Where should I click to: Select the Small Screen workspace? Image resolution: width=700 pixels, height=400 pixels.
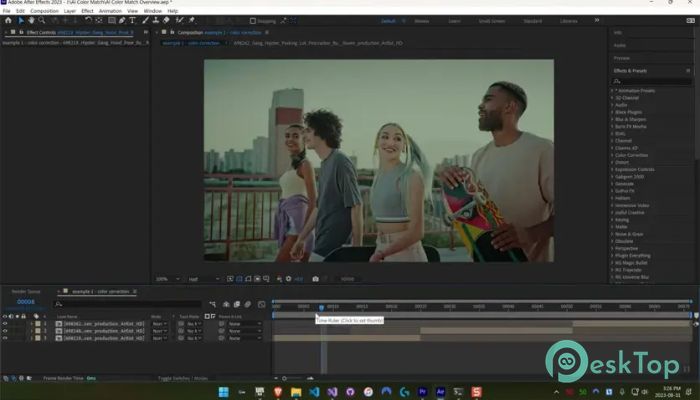coord(491,20)
